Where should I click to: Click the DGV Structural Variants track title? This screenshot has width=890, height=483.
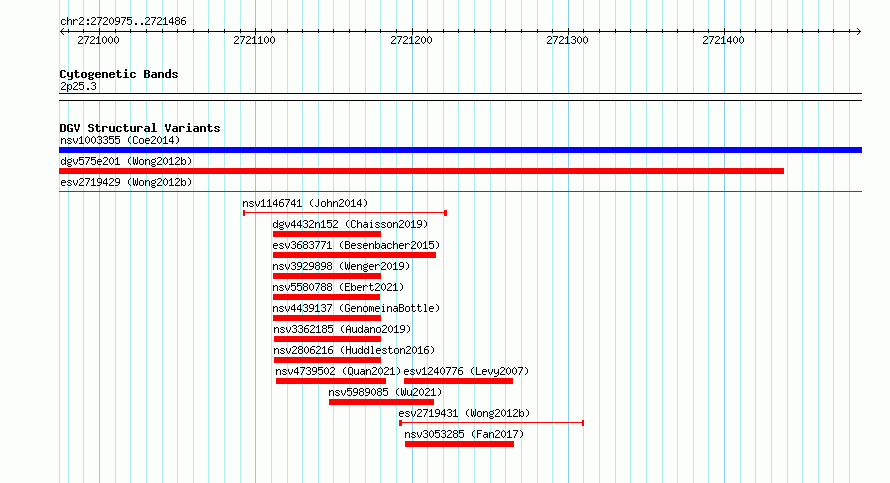click(140, 128)
